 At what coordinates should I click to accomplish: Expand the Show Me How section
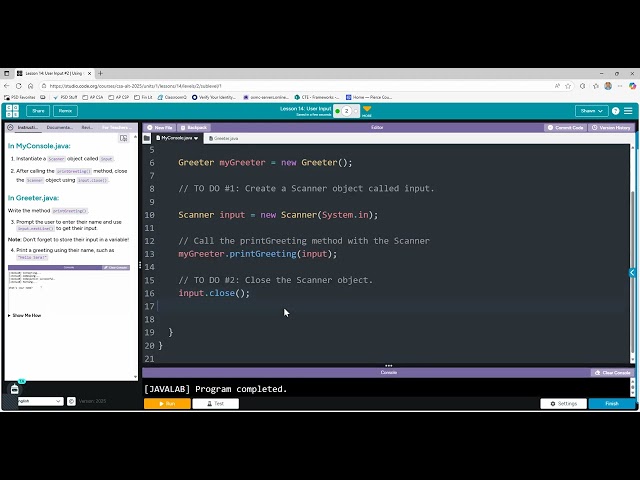pos(24,316)
